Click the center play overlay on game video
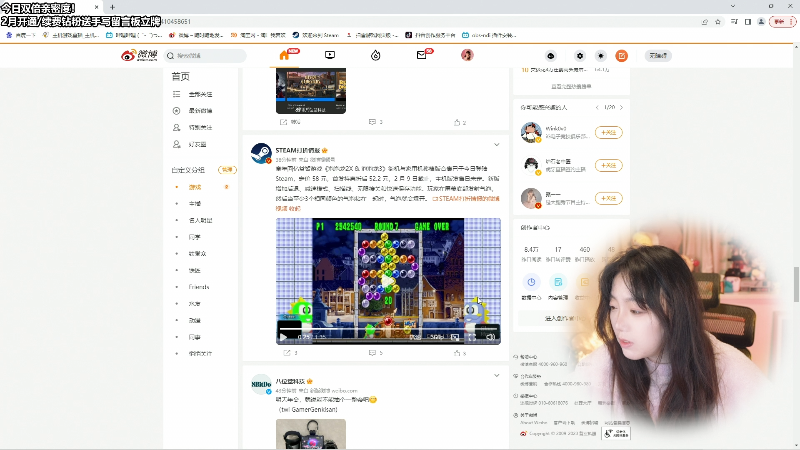This screenshot has width=800, height=450. coord(388,282)
